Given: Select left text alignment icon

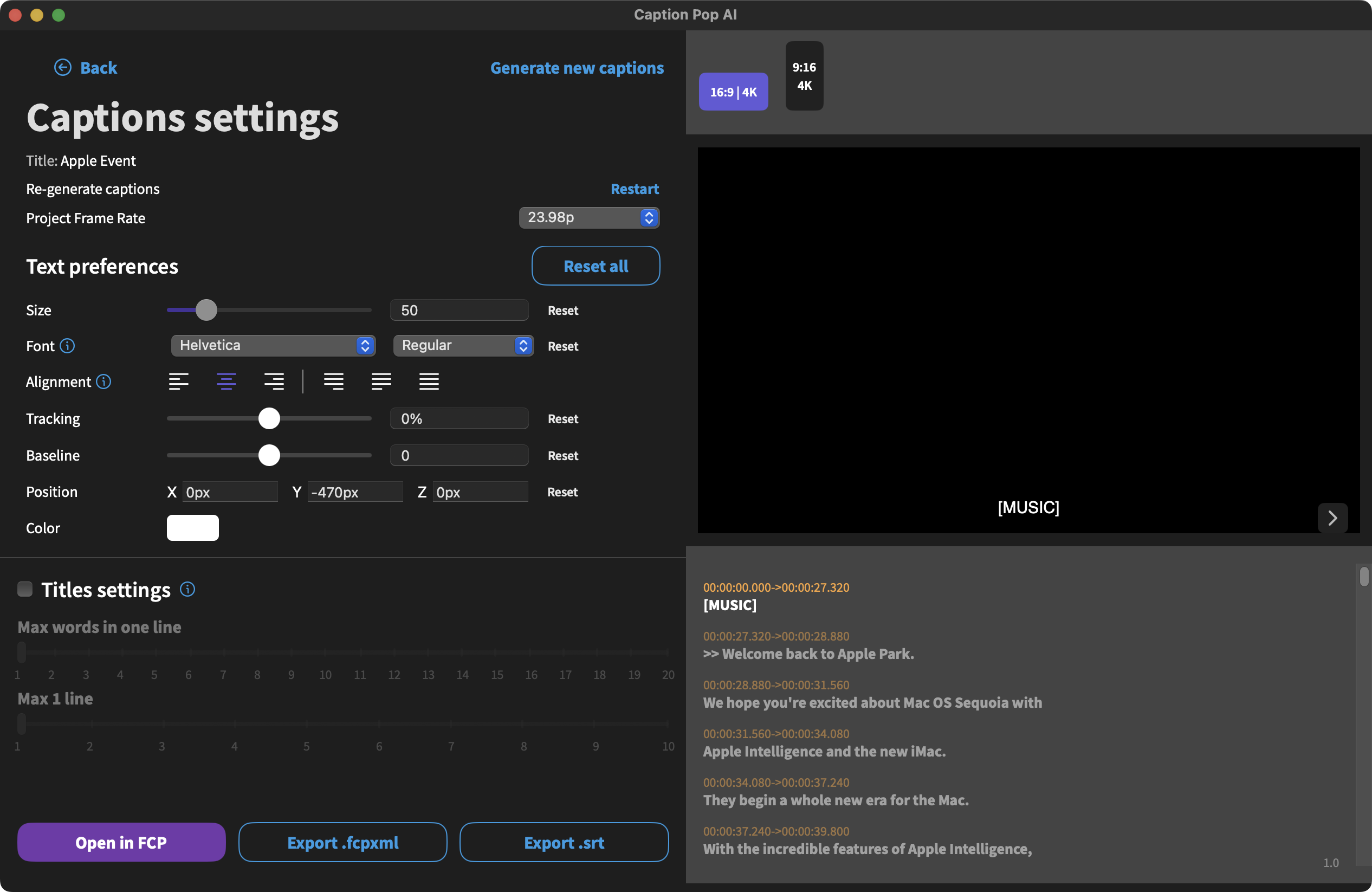Looking at the screenshot, I should [178, 382].
